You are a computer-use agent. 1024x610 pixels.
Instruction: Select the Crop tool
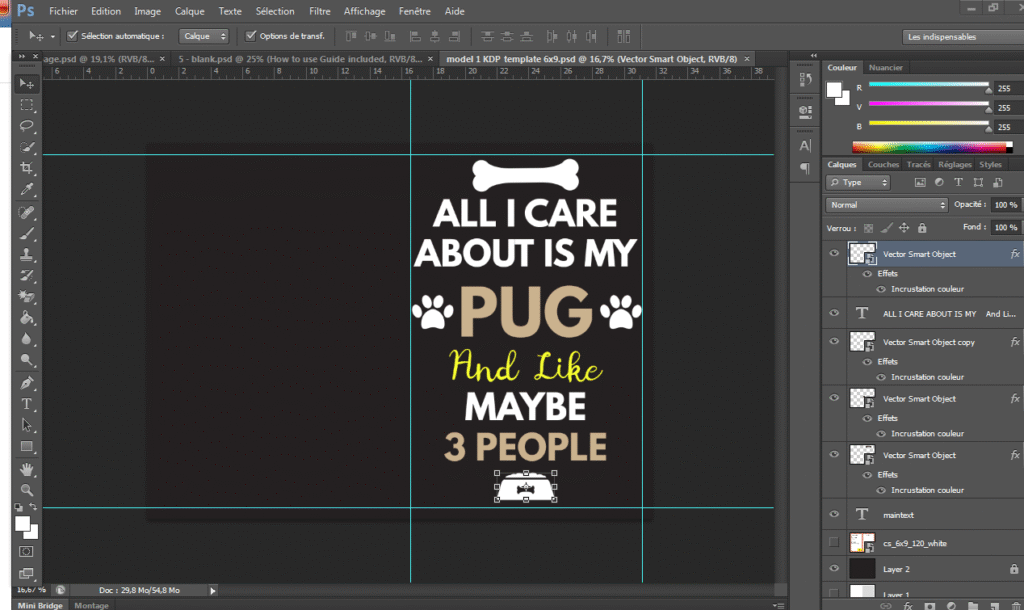27,168
